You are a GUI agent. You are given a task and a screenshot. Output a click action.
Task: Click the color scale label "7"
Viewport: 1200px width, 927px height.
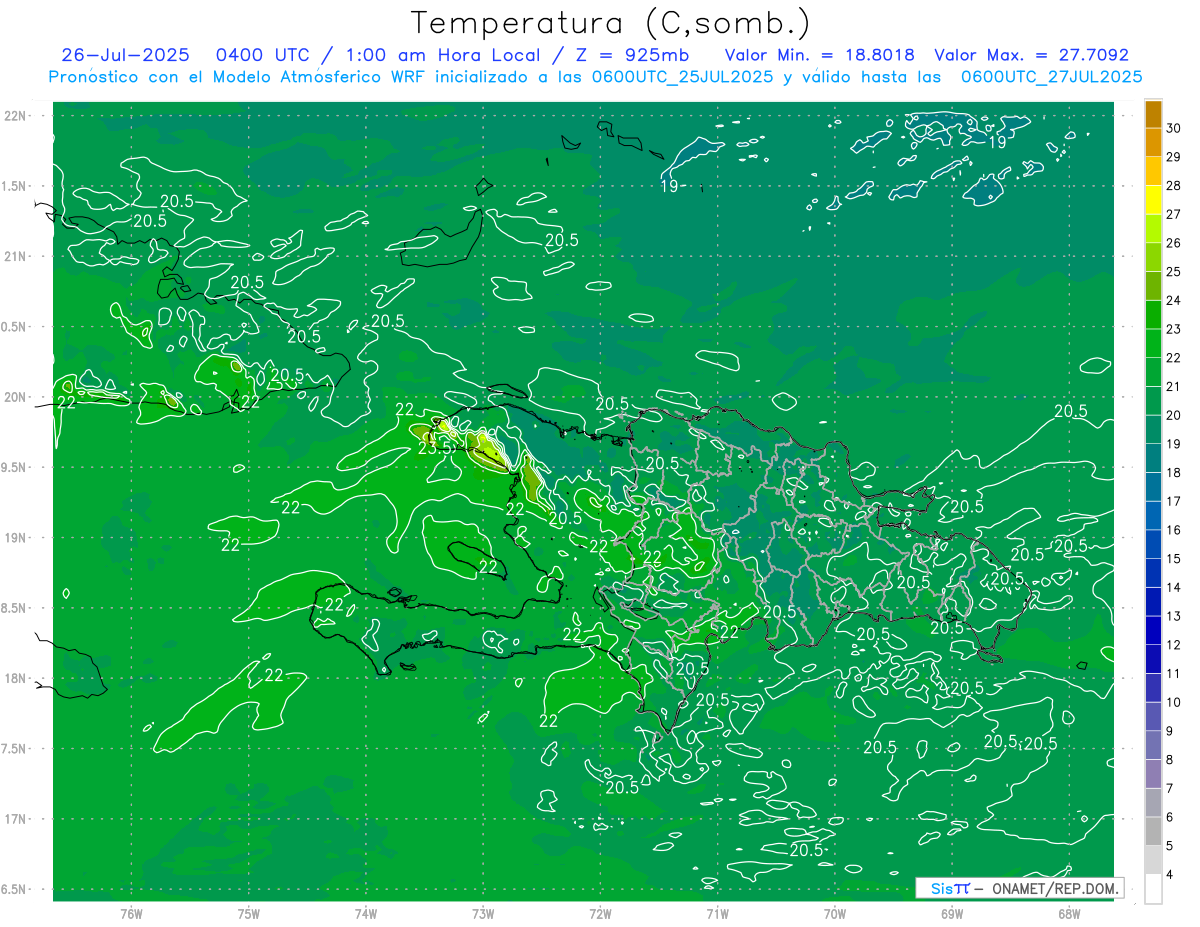click(1171, 789)
